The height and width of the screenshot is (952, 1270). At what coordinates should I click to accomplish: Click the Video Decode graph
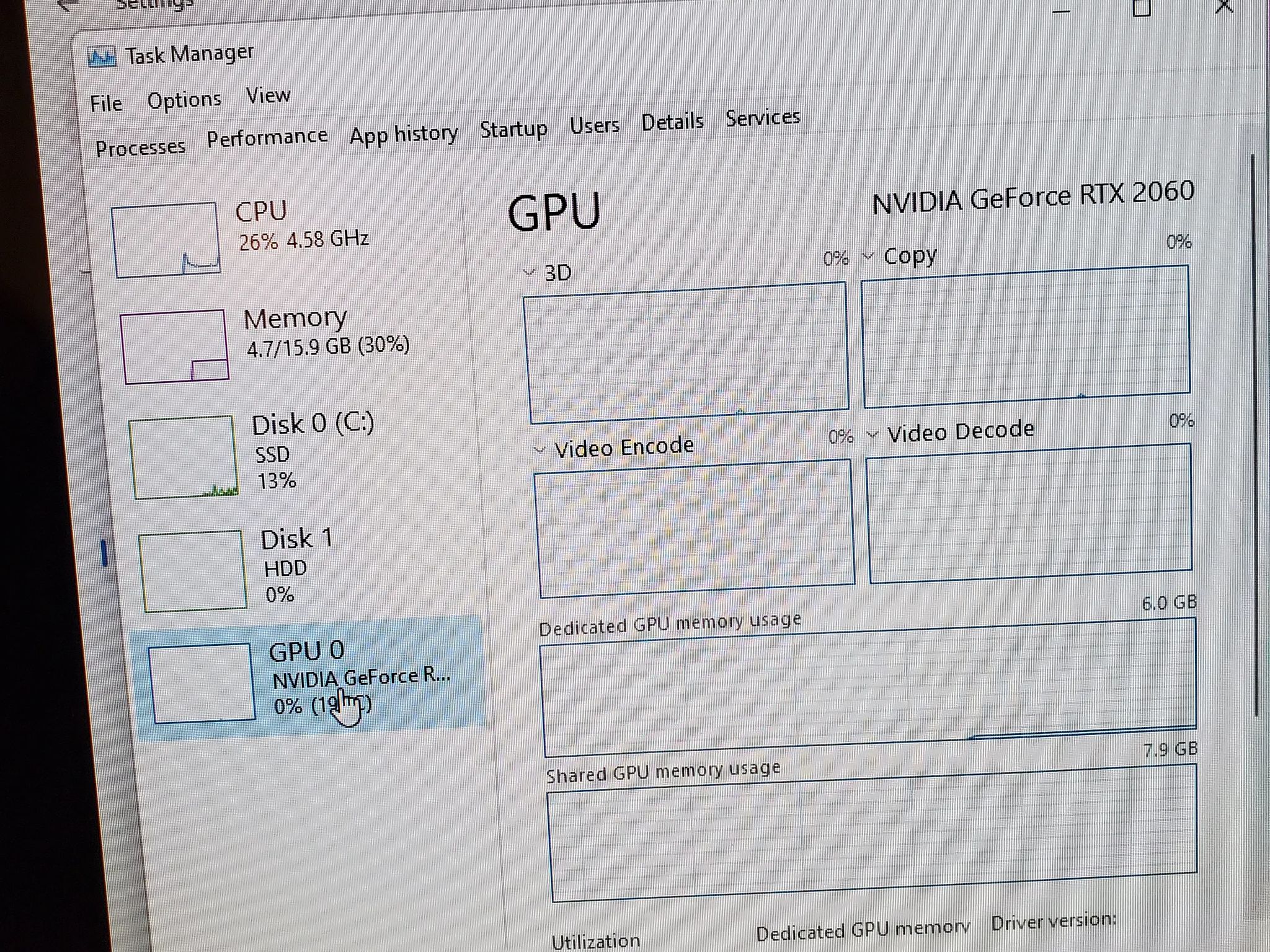[1029, 513]
